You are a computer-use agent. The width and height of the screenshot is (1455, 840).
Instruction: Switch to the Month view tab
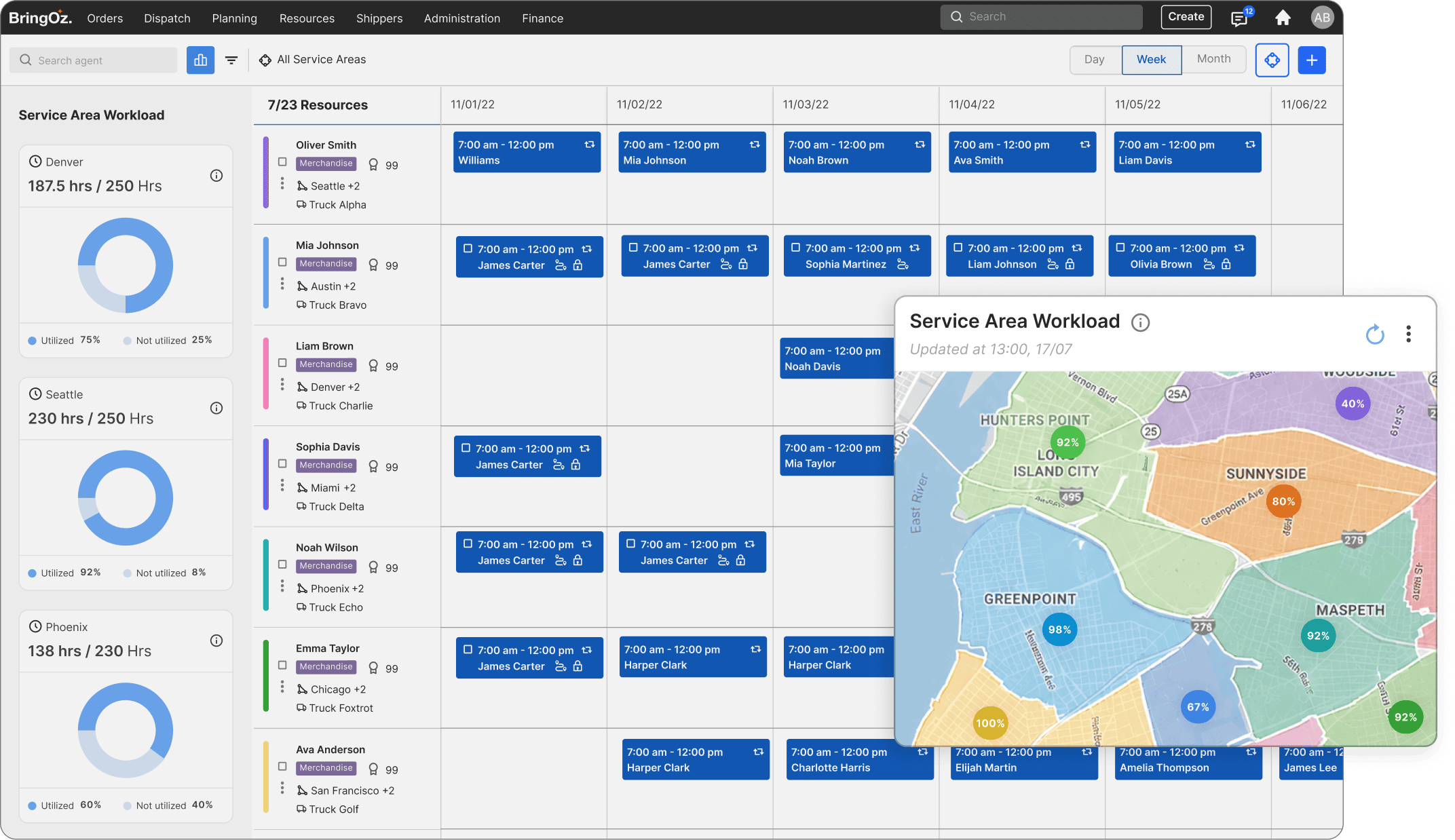click(1213, 59)
